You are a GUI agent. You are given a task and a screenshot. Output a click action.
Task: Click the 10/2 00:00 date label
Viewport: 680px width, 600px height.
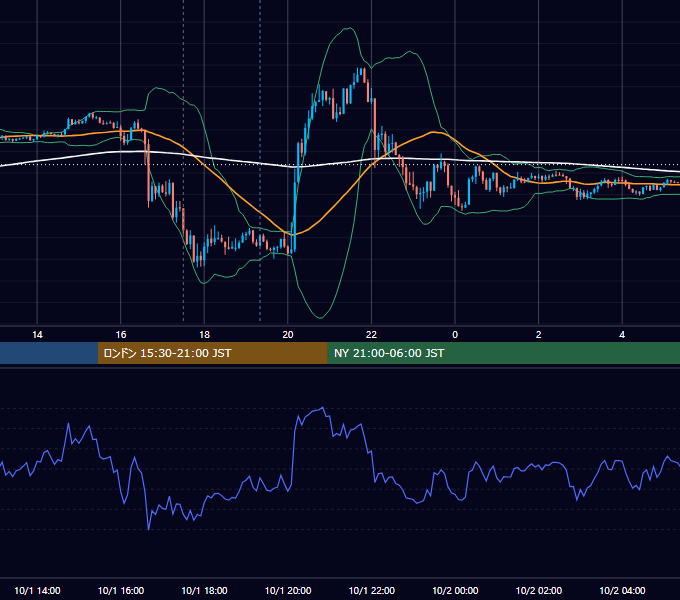click(455, 590)
